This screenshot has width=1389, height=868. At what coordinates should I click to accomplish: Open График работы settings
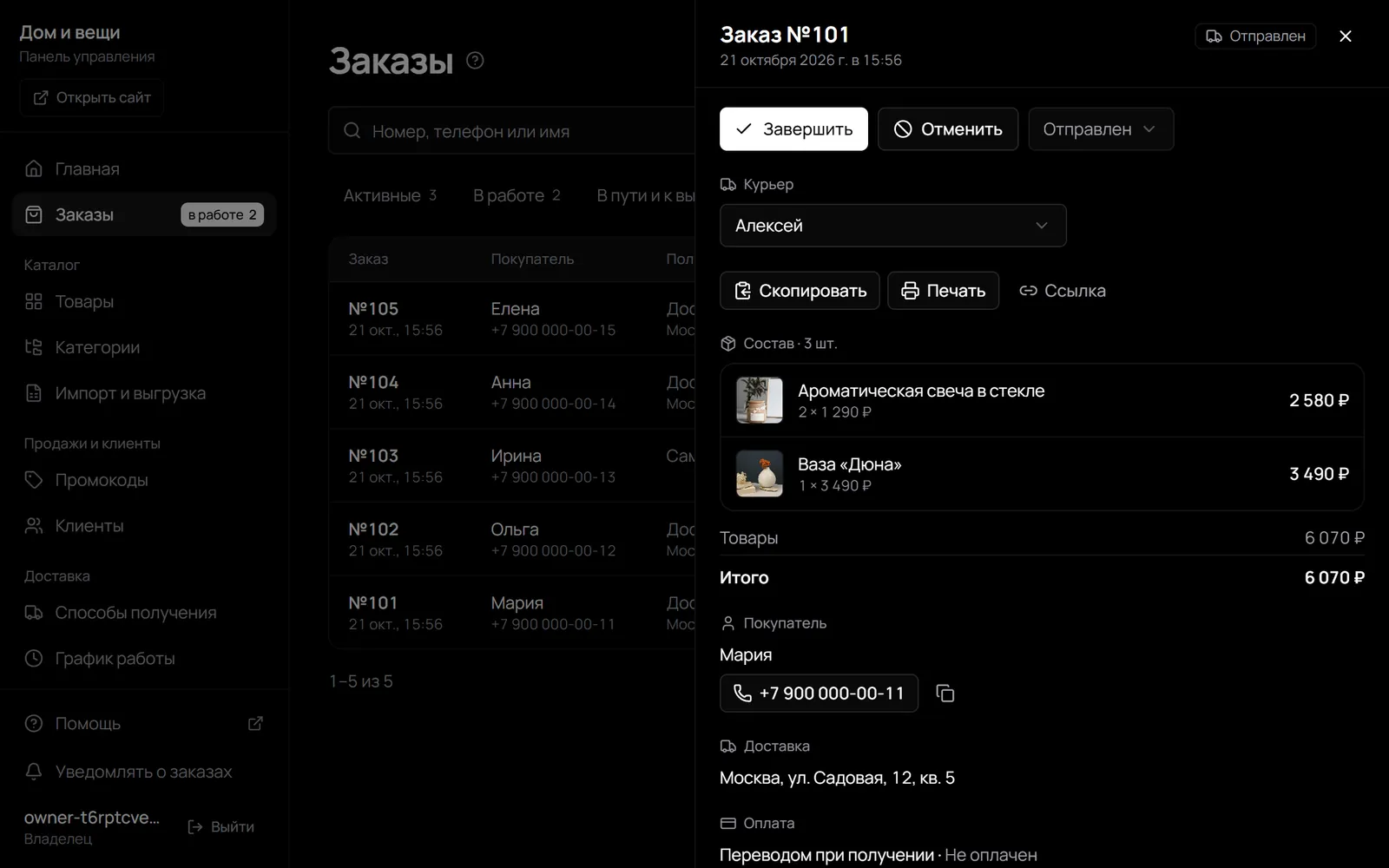pyautogui.click(x=144, y=658)
